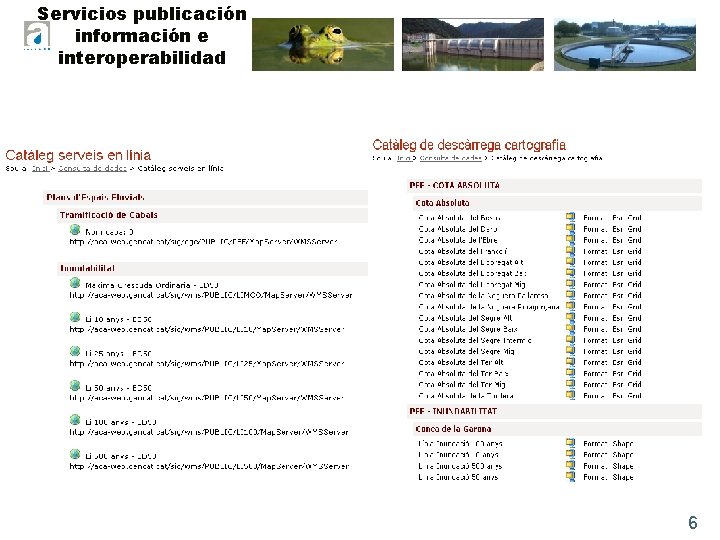Select the dam photo in the header
720x540 pixels.
pyautogui.click(x=473, y=44)
